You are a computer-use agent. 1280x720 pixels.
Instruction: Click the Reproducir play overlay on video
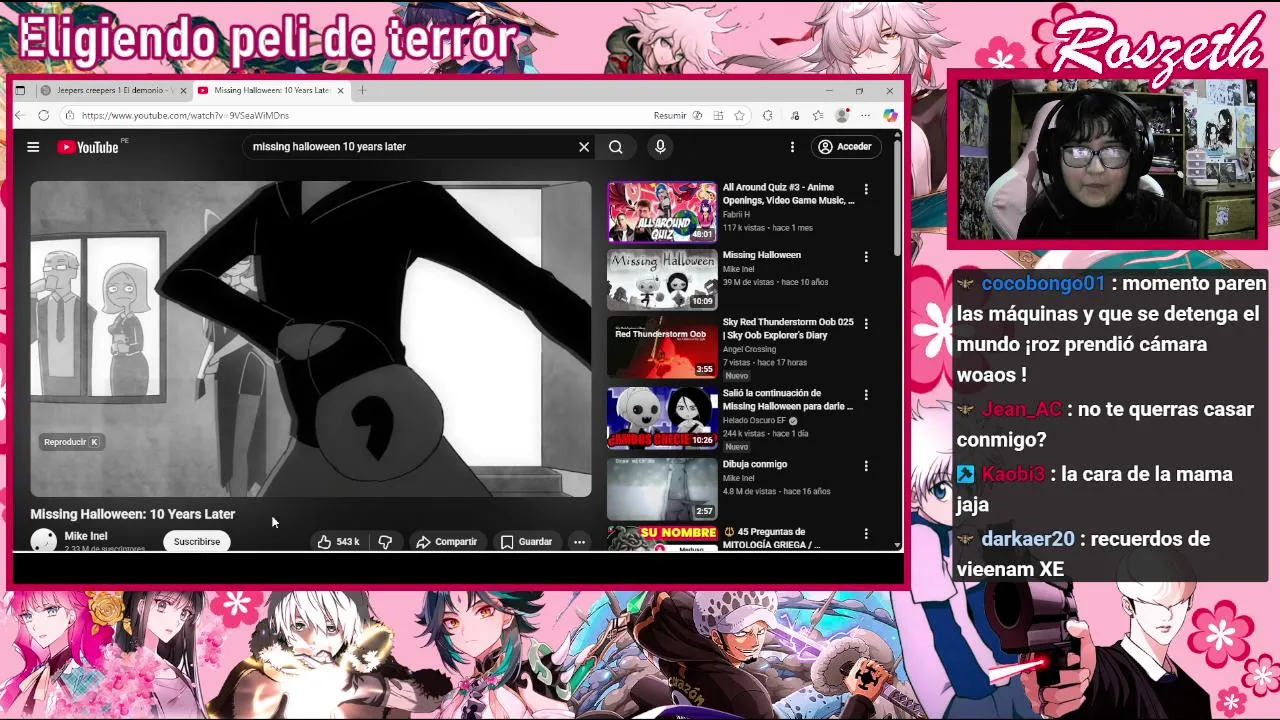[71, 442]
